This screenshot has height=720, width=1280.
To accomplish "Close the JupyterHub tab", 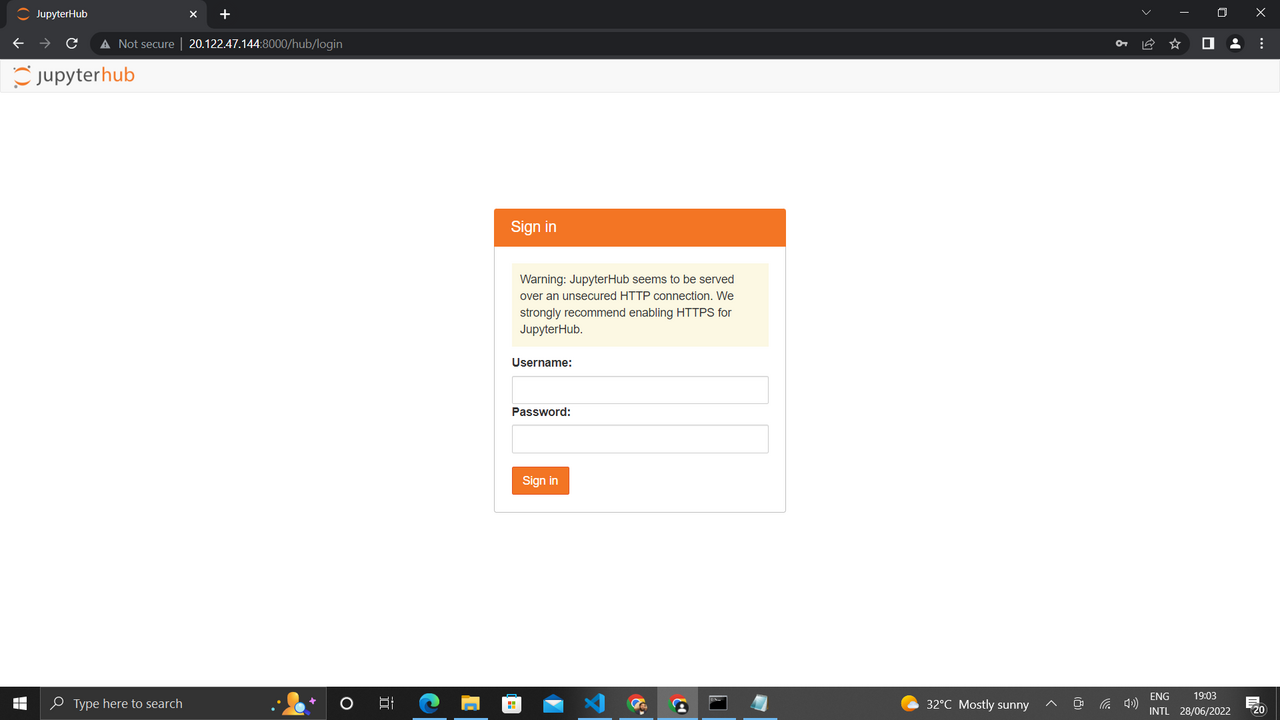I will click(x=193, y=14).
